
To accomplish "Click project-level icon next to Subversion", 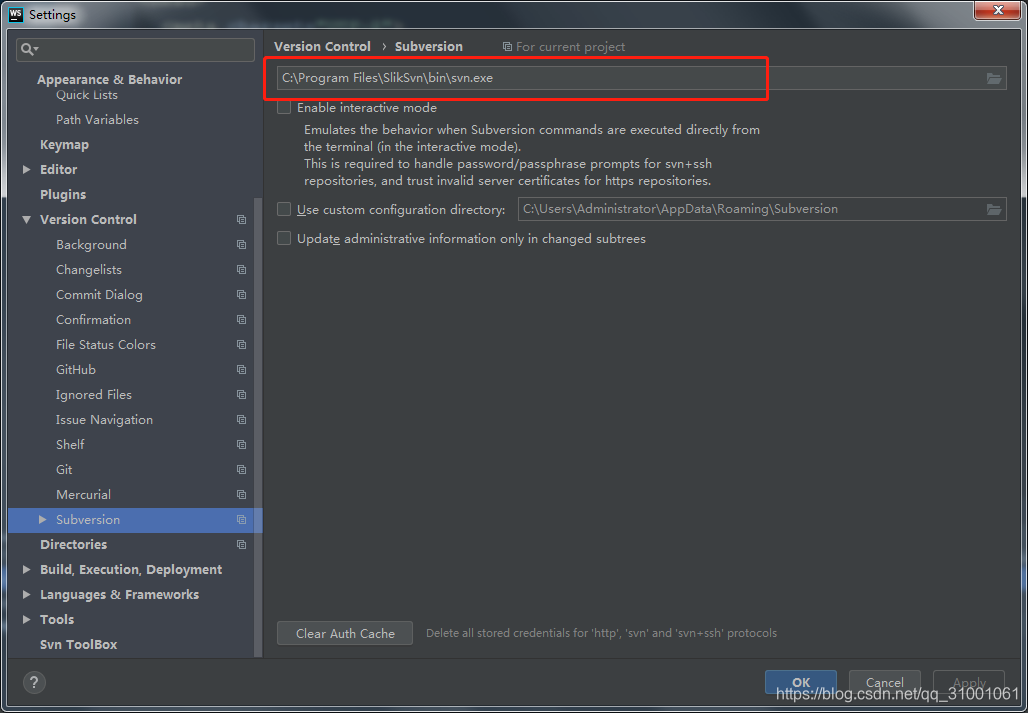I will tap(241, 520).
